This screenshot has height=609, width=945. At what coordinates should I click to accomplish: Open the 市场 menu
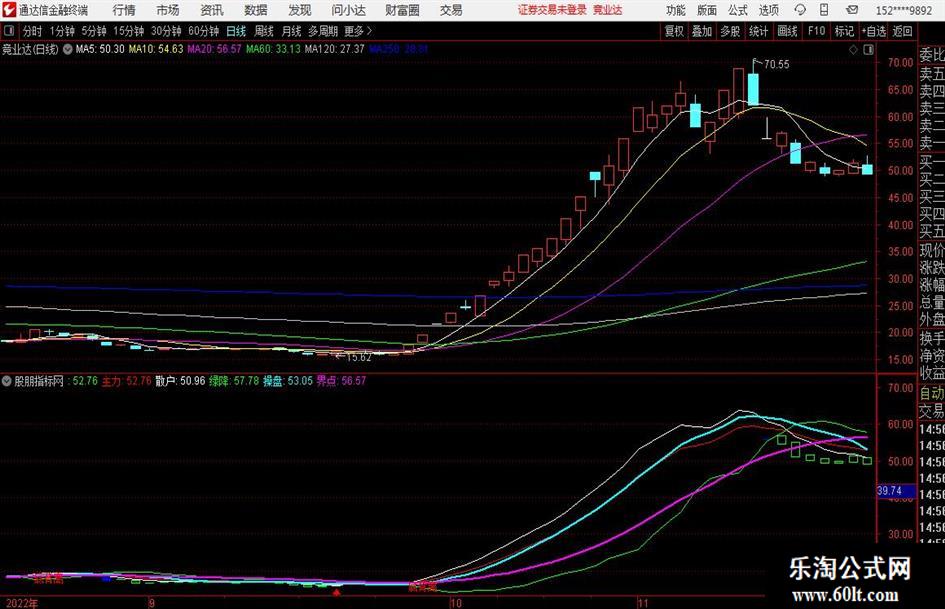point(168,10)
